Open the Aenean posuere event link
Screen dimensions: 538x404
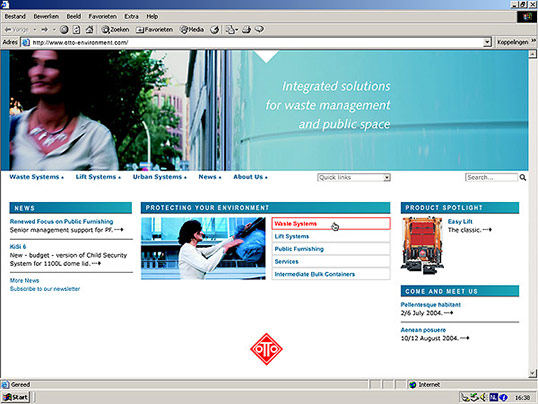coord(423,330)
